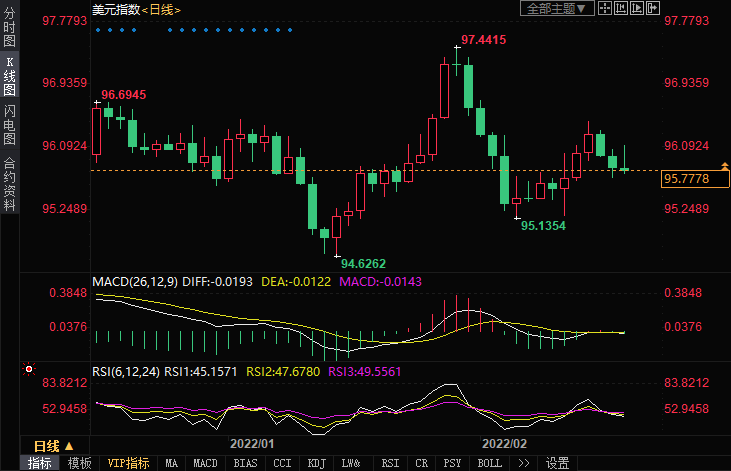The image size is (731, 471).
Task: Open the 全部主题 theme dropdown
Action: pyautogui.click(x=557, y=9)
